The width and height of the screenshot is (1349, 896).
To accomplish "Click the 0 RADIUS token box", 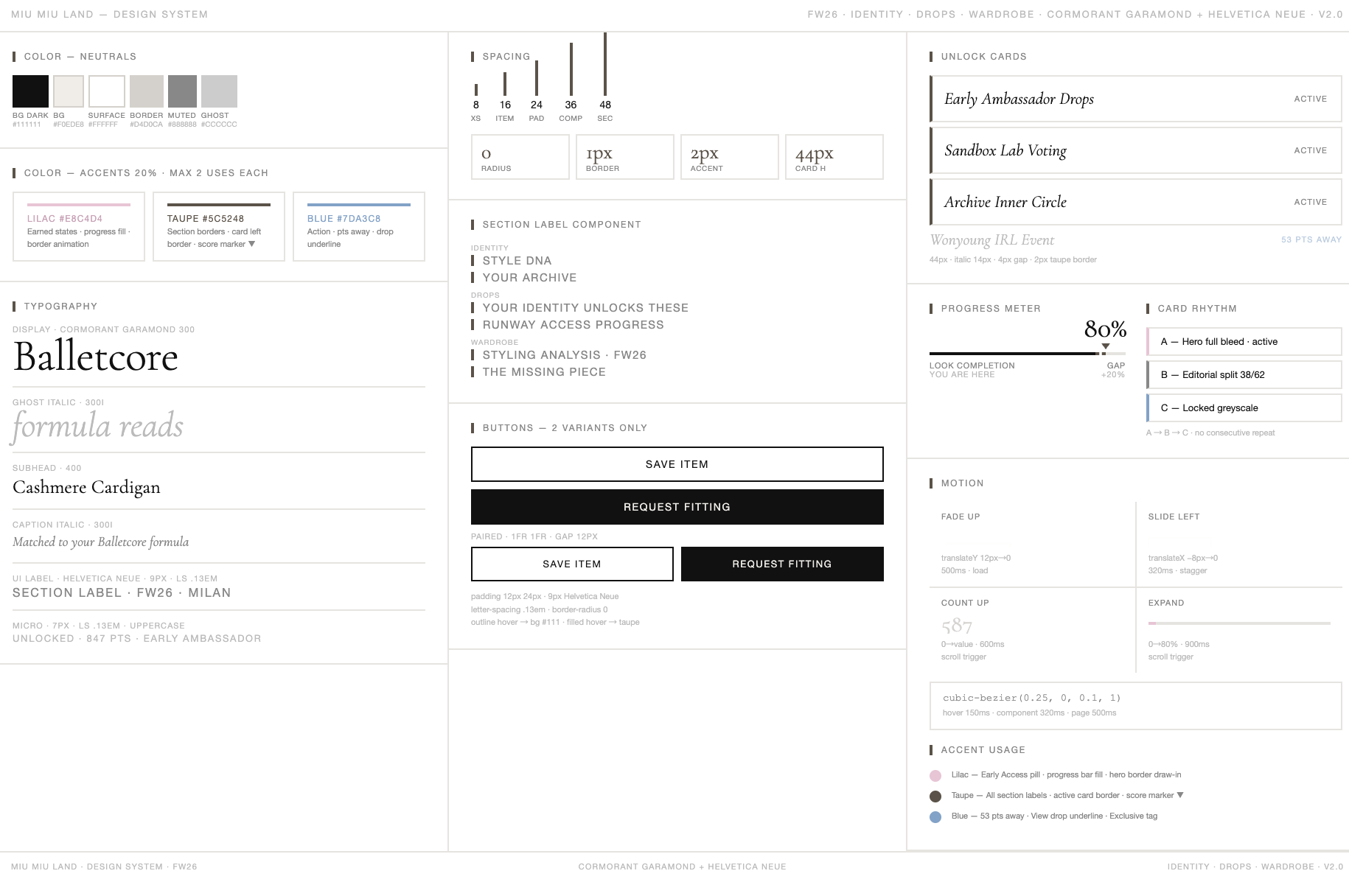I will coord(520,157).
